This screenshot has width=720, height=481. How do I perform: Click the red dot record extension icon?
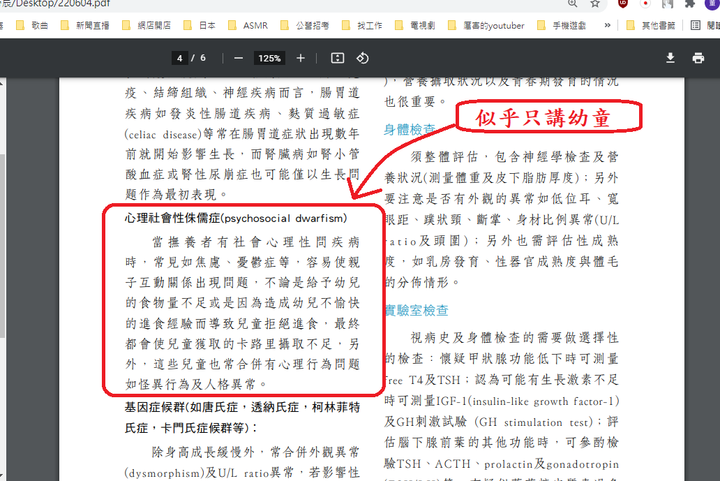645,4
